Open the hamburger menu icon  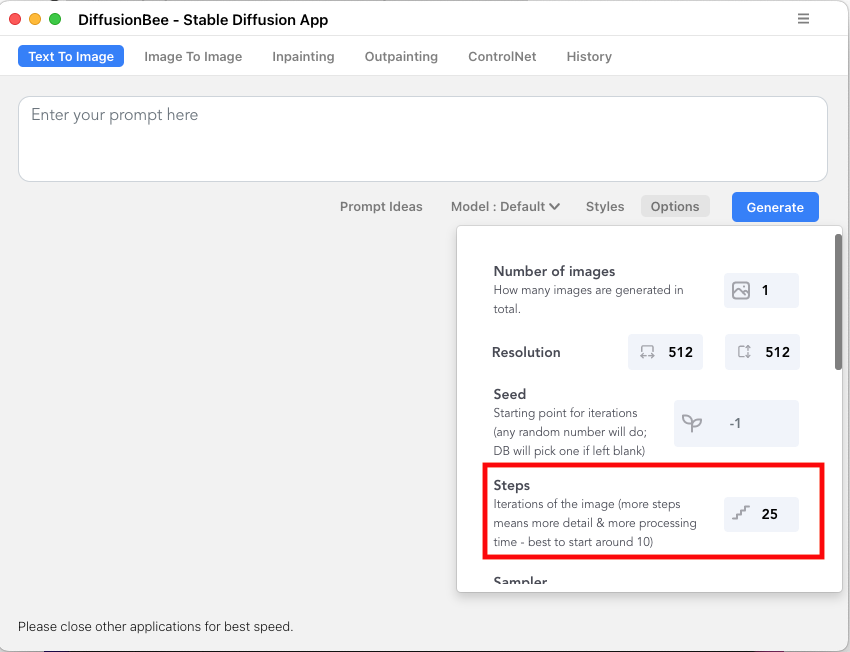(x=803, y=19)
